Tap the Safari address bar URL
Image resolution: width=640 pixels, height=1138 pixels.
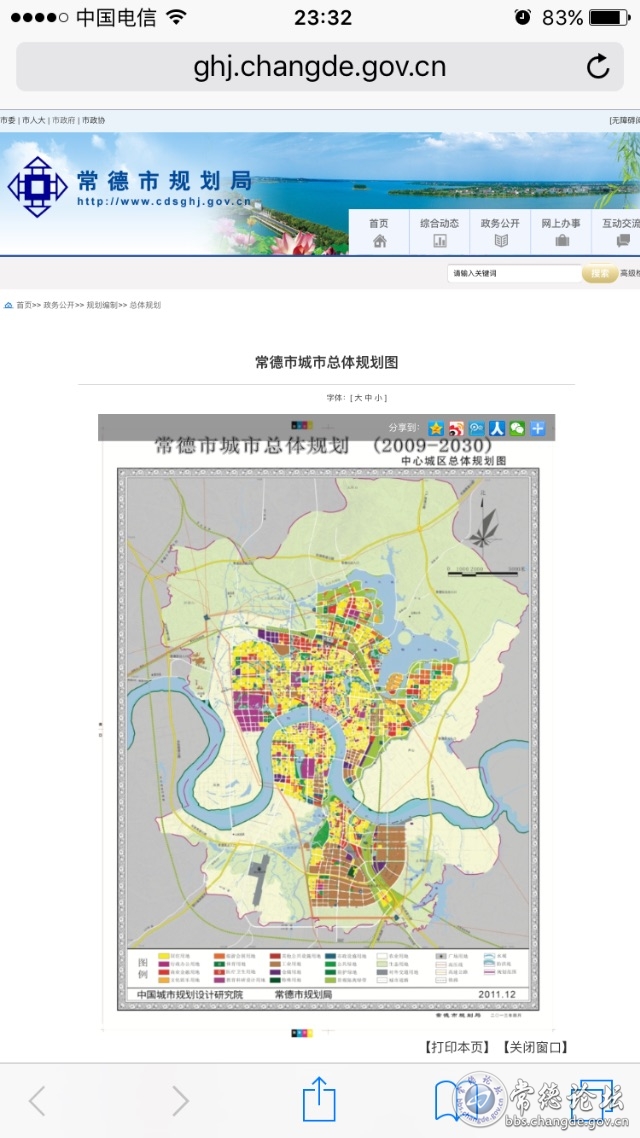point(319,67)
